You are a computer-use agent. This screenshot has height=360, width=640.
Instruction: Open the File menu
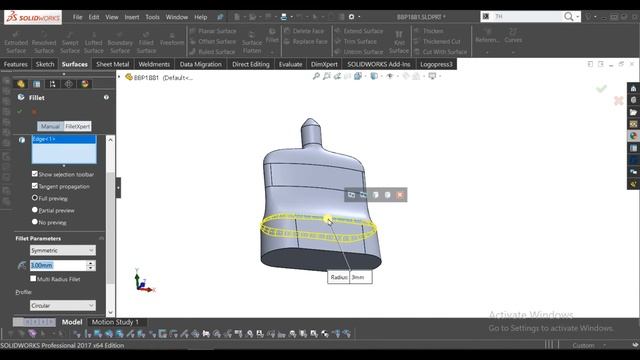click(x=78, y=17)
